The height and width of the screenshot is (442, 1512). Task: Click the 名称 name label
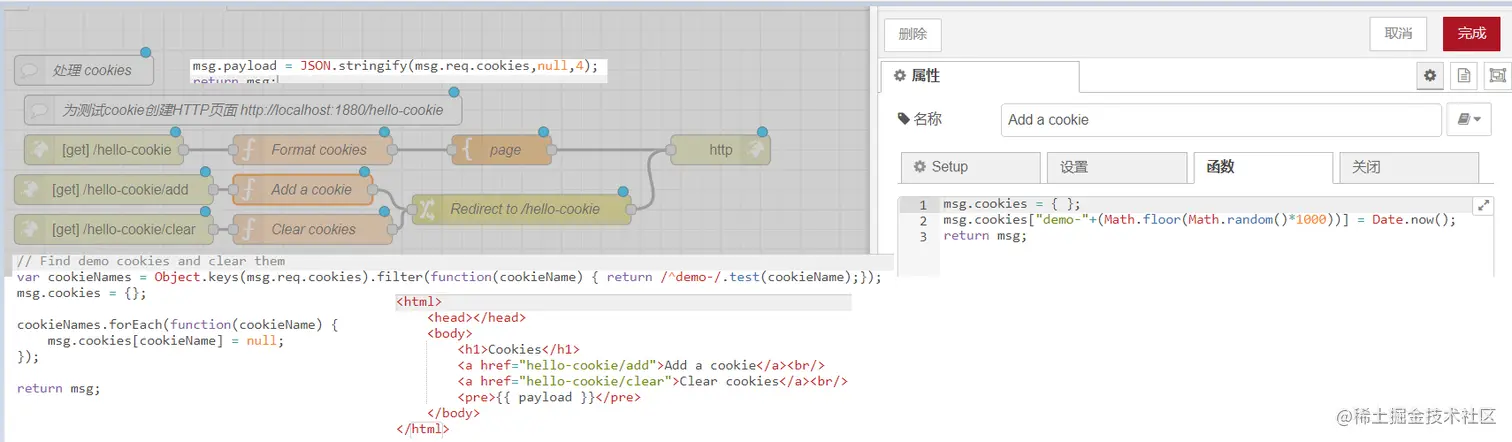(x=920, y=119)
